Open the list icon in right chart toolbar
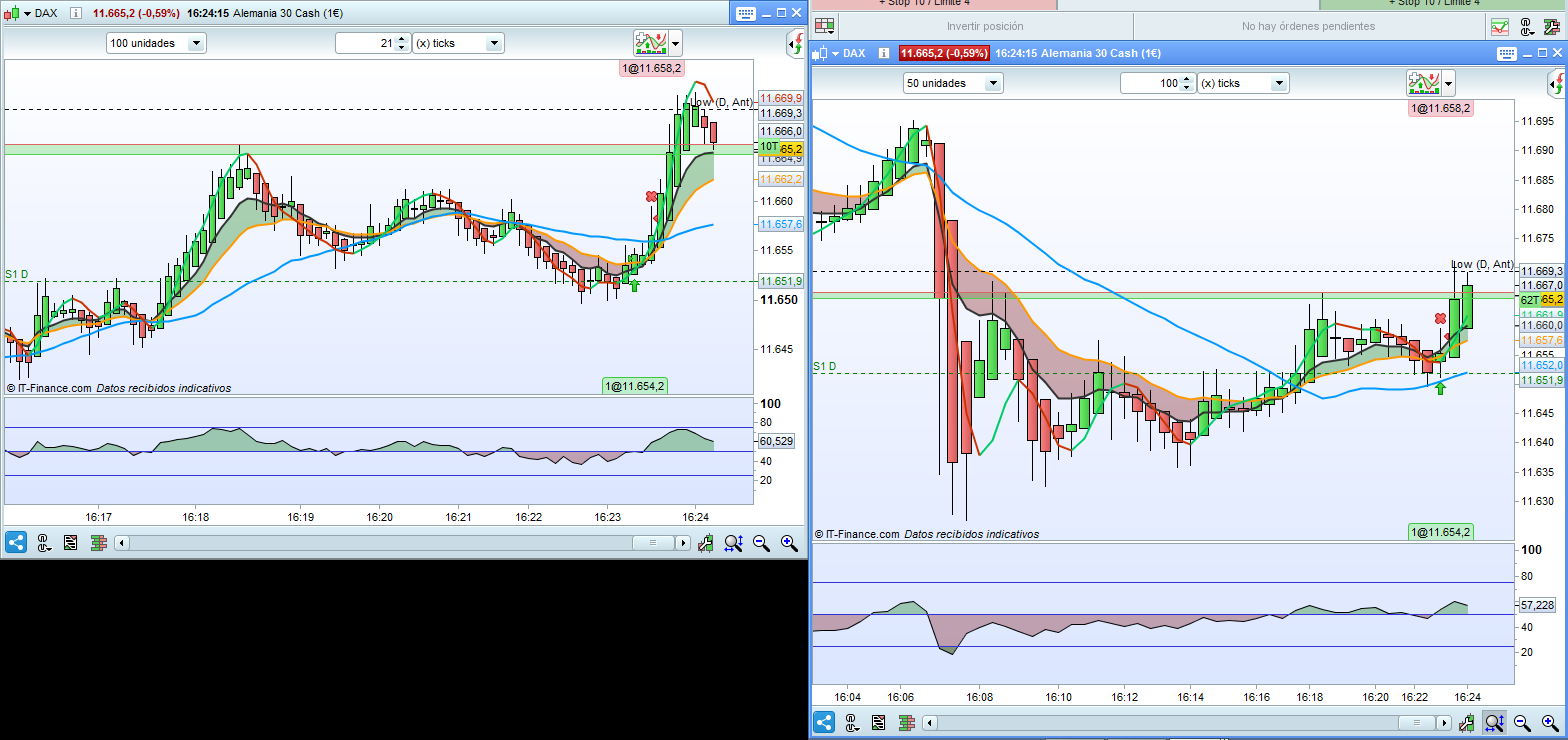Viewport: 1568px width, 740px height. (879, 722)
